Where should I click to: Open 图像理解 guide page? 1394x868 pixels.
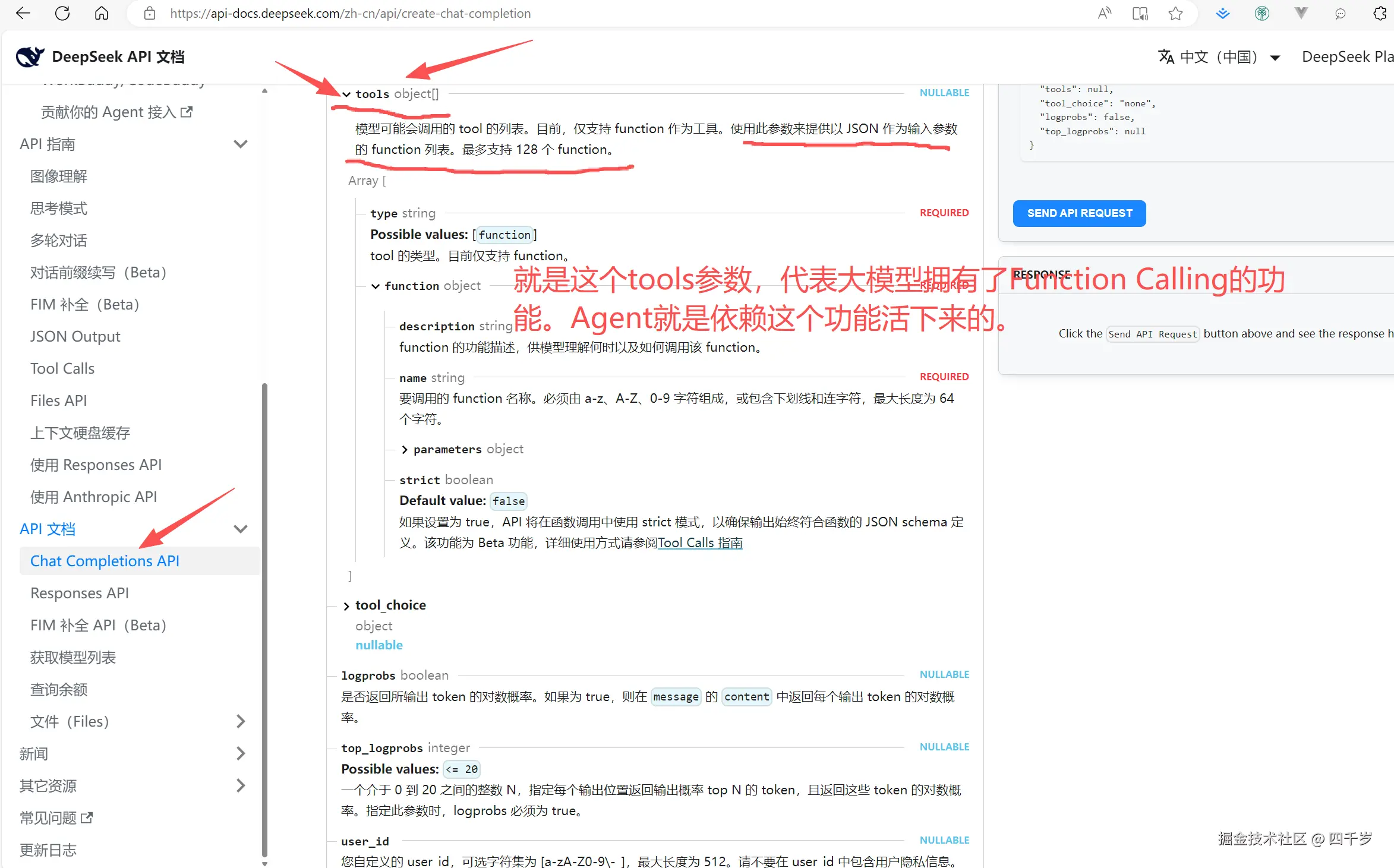[59, 176]
